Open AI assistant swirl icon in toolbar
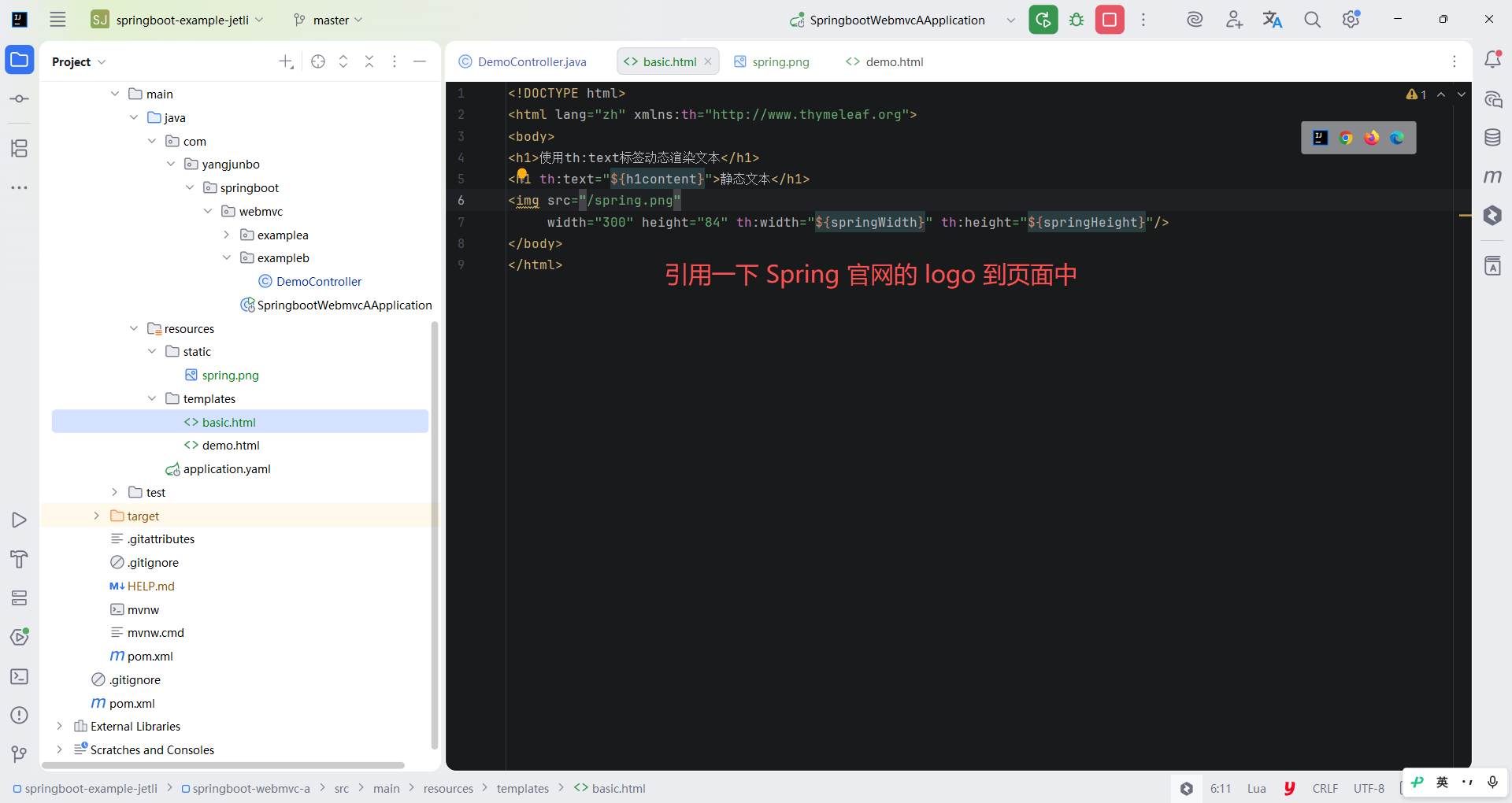Screen dimensions: 1512x803 tap(1195, 20)
